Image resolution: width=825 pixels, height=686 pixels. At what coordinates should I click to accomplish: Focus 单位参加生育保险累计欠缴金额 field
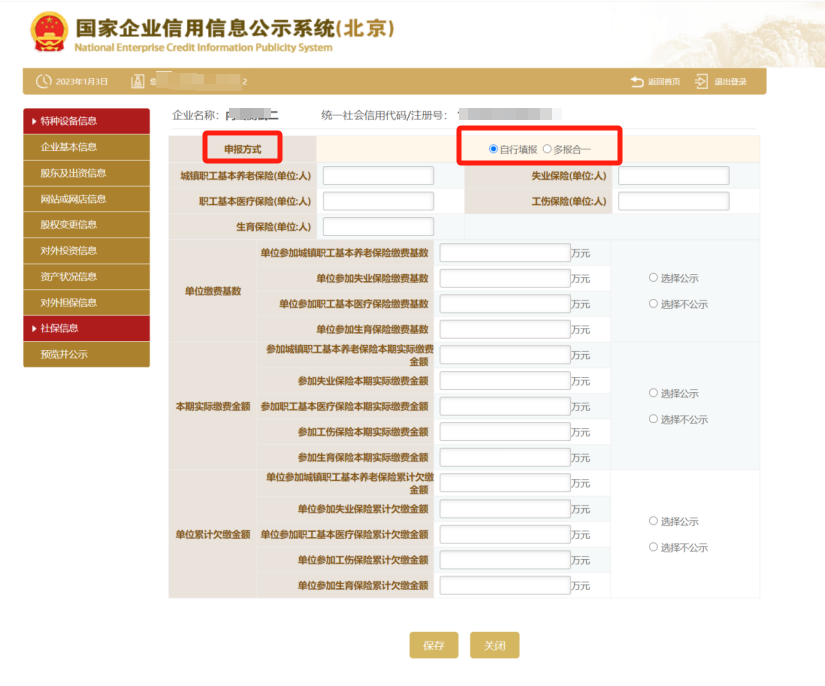505,586
